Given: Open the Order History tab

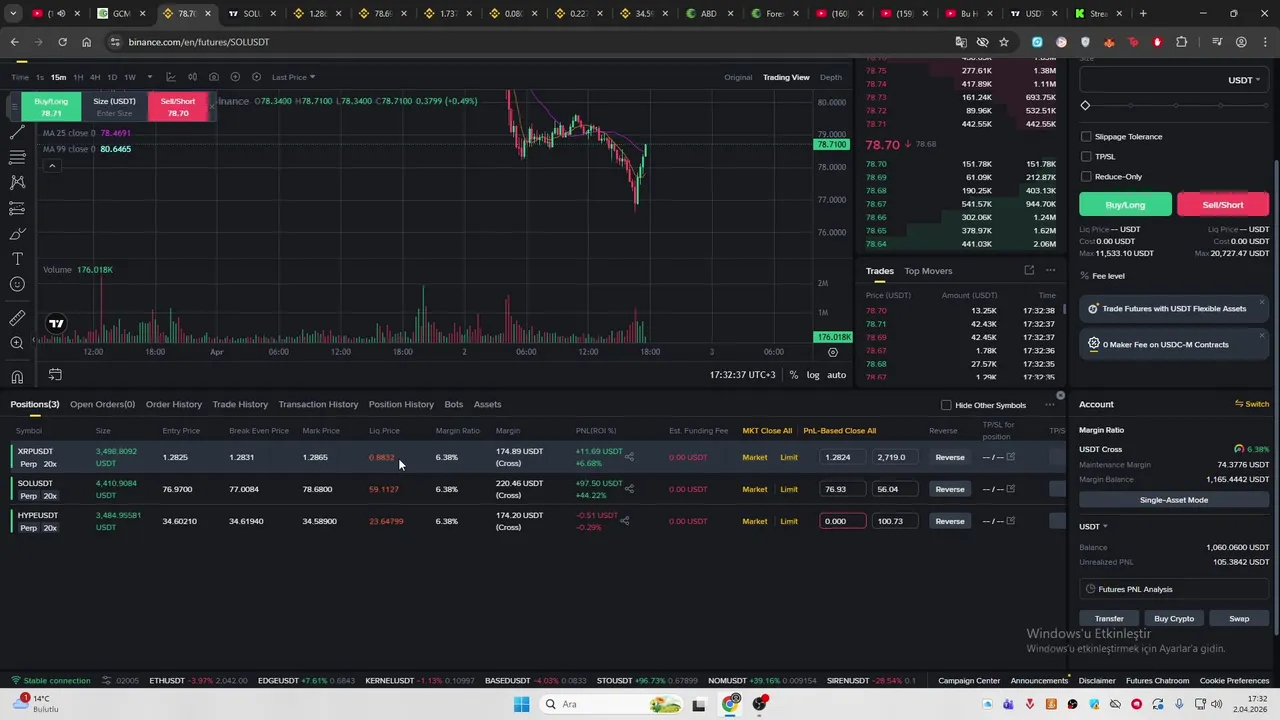Looking at the screenshot, I should point(174,404).
